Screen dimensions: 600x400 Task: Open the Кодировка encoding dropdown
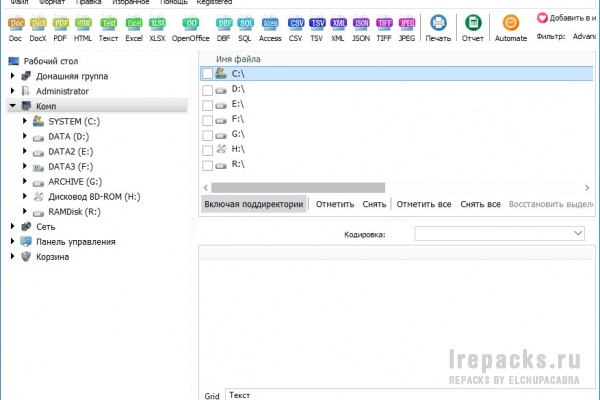click(499, 233)
